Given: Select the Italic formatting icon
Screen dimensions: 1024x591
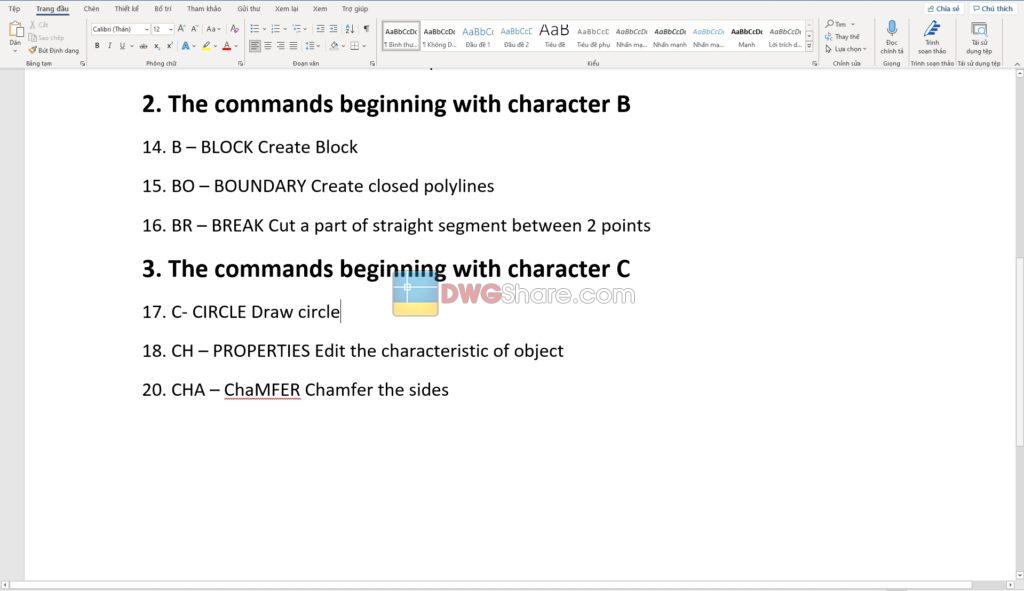Looking at the screenshot, I should click(110, 45).
